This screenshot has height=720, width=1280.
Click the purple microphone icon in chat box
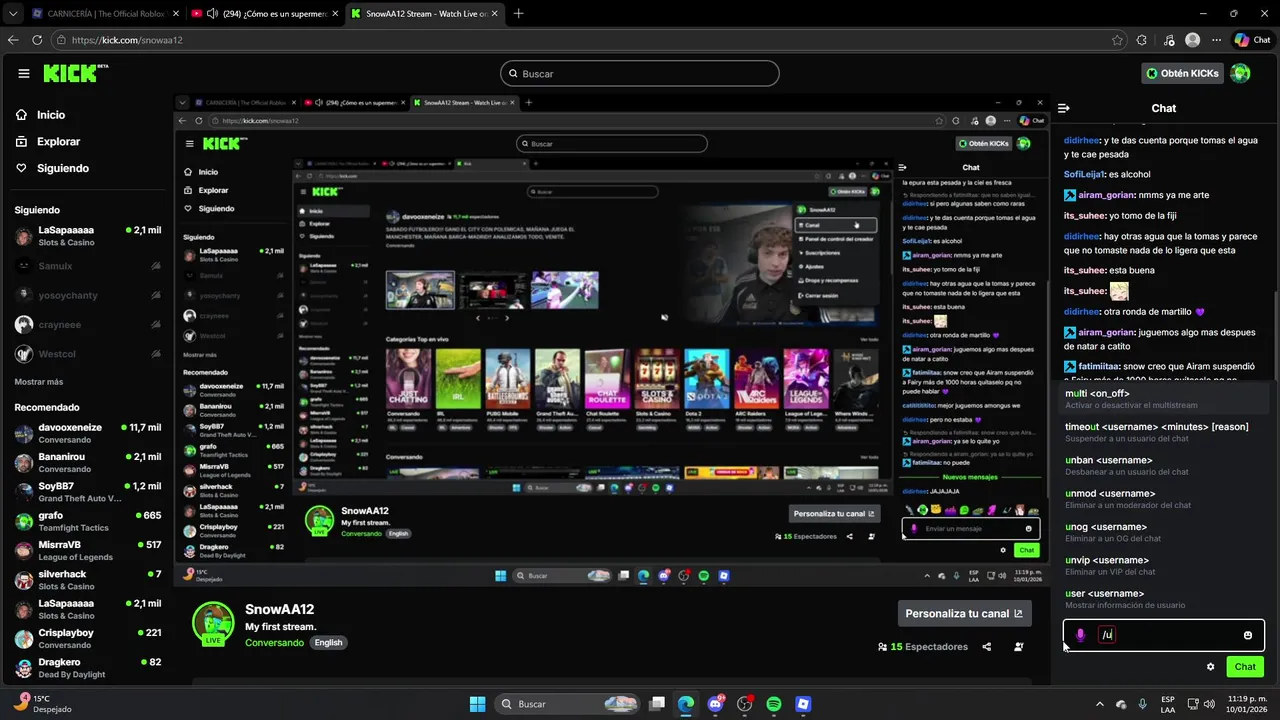pos(1080,635)
